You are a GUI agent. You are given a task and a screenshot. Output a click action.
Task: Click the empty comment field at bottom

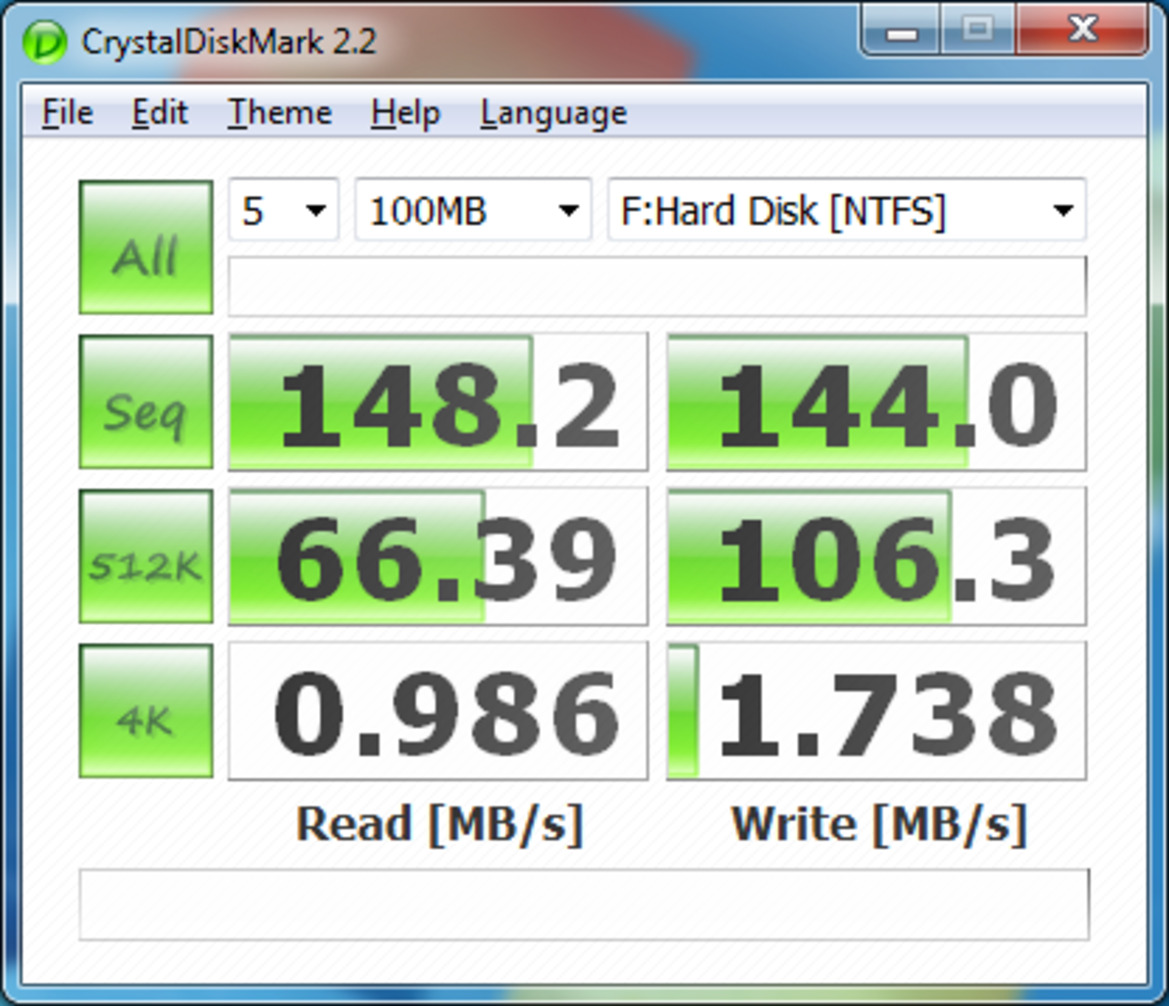[584, 905]
